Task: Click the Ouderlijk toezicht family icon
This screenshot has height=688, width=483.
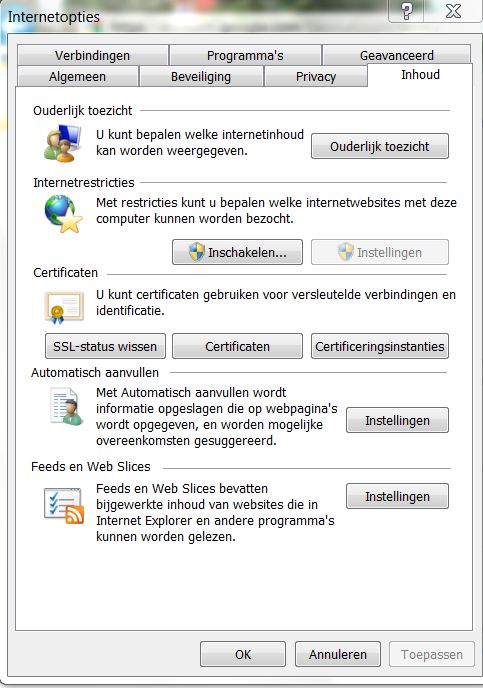Action: tap(63, 143)
